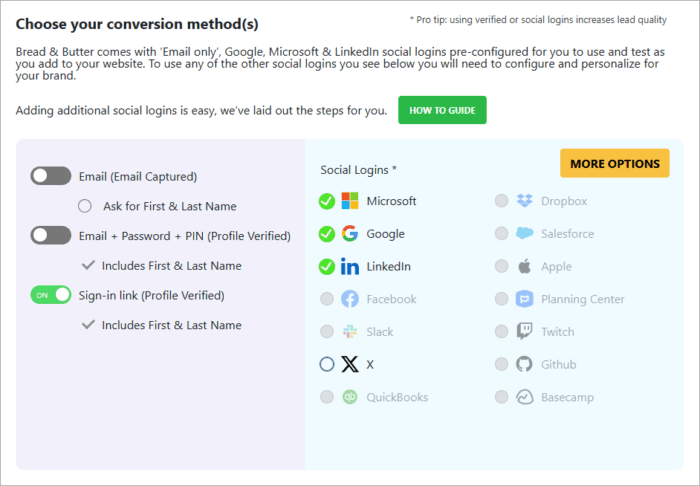Click the X logo icon

coord(350,365)
